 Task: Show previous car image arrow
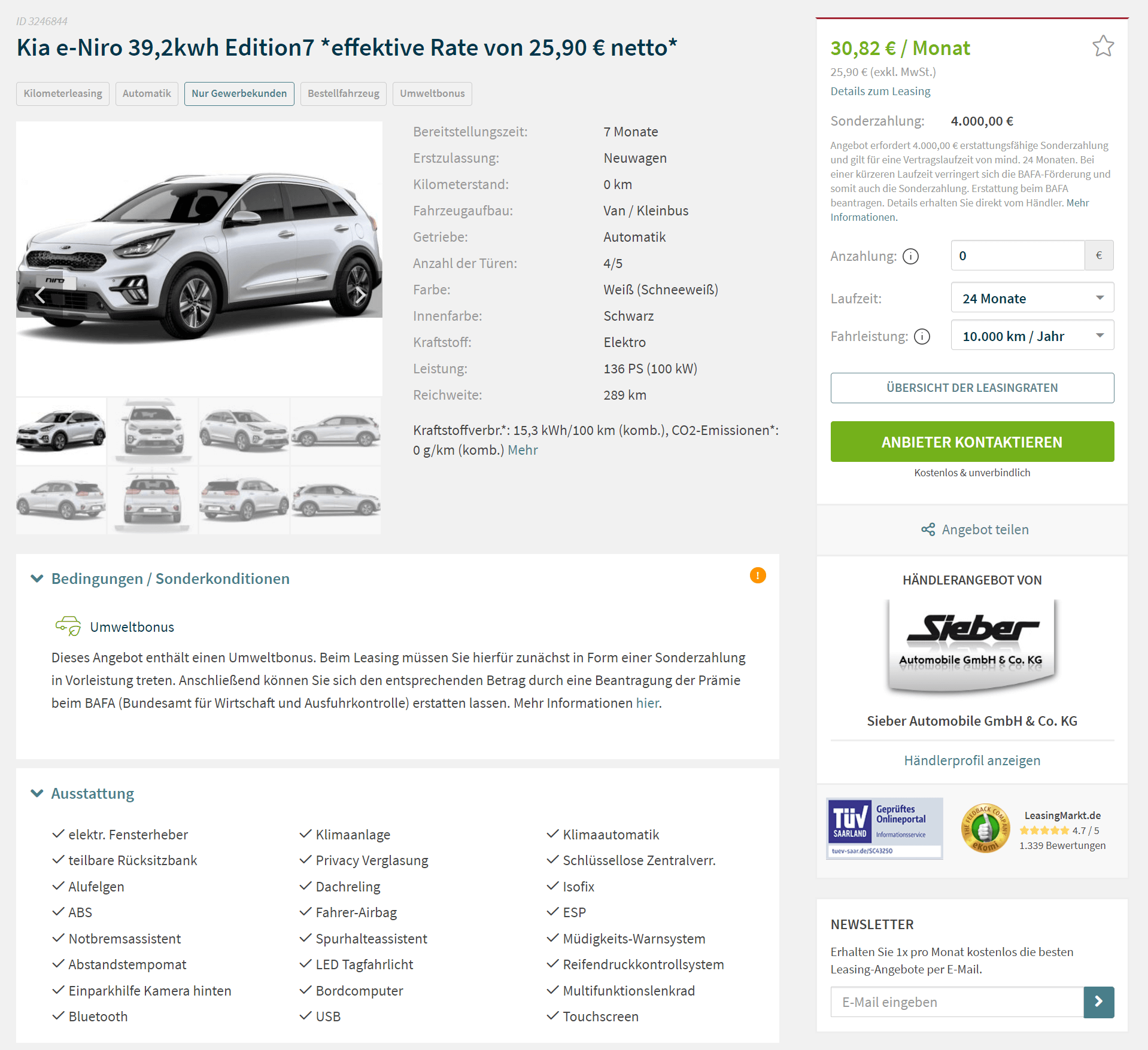(x=41, y=294)
